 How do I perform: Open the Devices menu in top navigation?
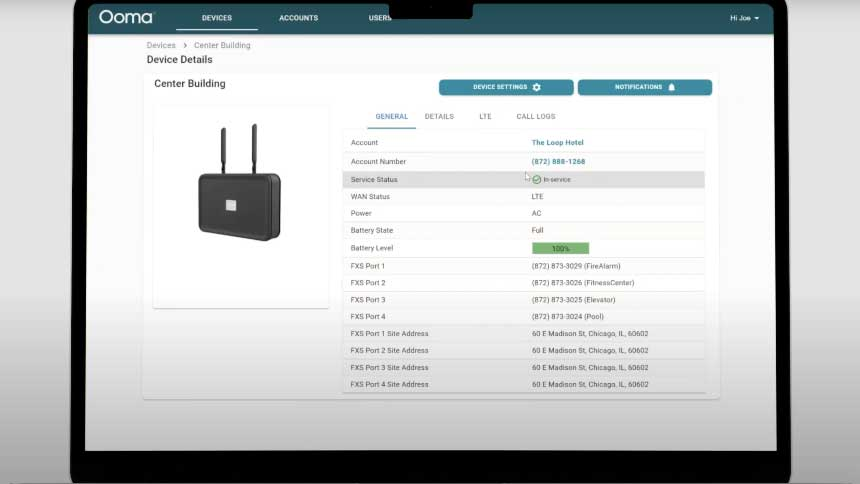[x=217, y=18]
